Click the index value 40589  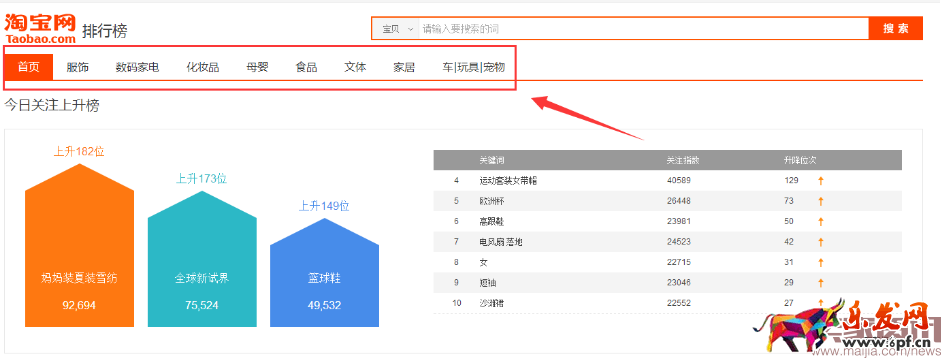[x=679, y=181]
